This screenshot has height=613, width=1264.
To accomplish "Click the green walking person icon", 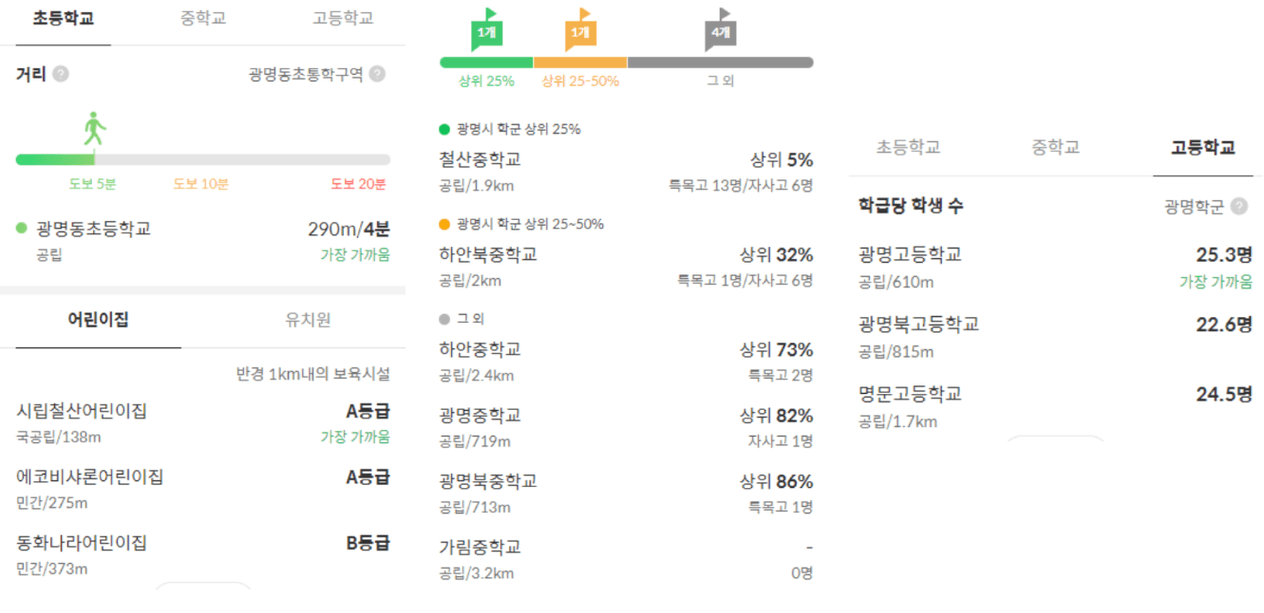I will tap(95, 129).
